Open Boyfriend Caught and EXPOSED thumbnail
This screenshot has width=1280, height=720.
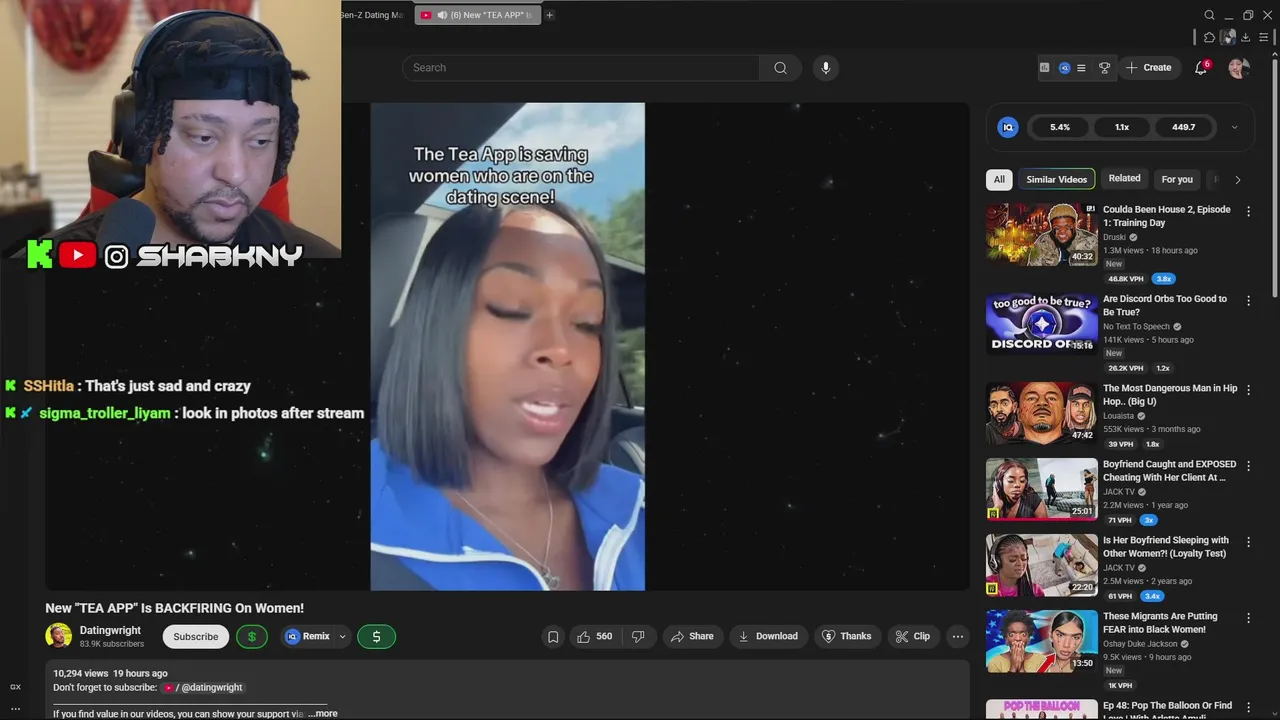coord(1042,489)
